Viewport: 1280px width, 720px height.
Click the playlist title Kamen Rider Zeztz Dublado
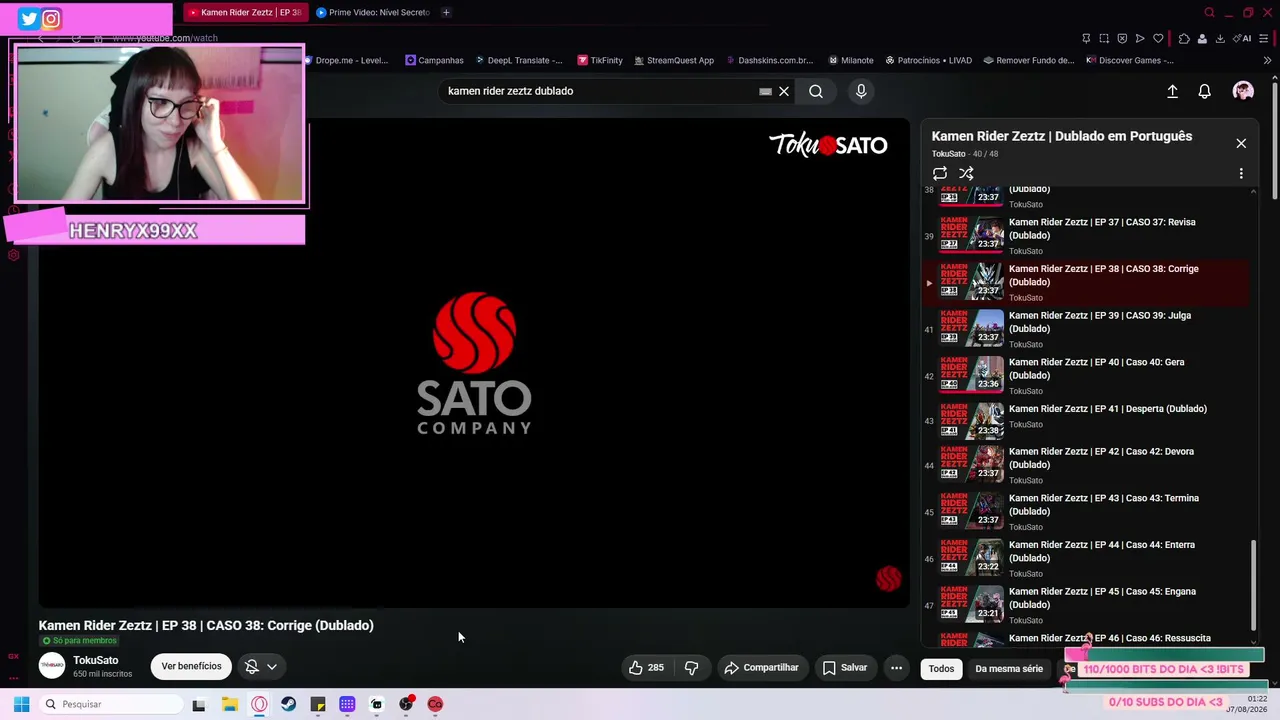coord(1062,136)
